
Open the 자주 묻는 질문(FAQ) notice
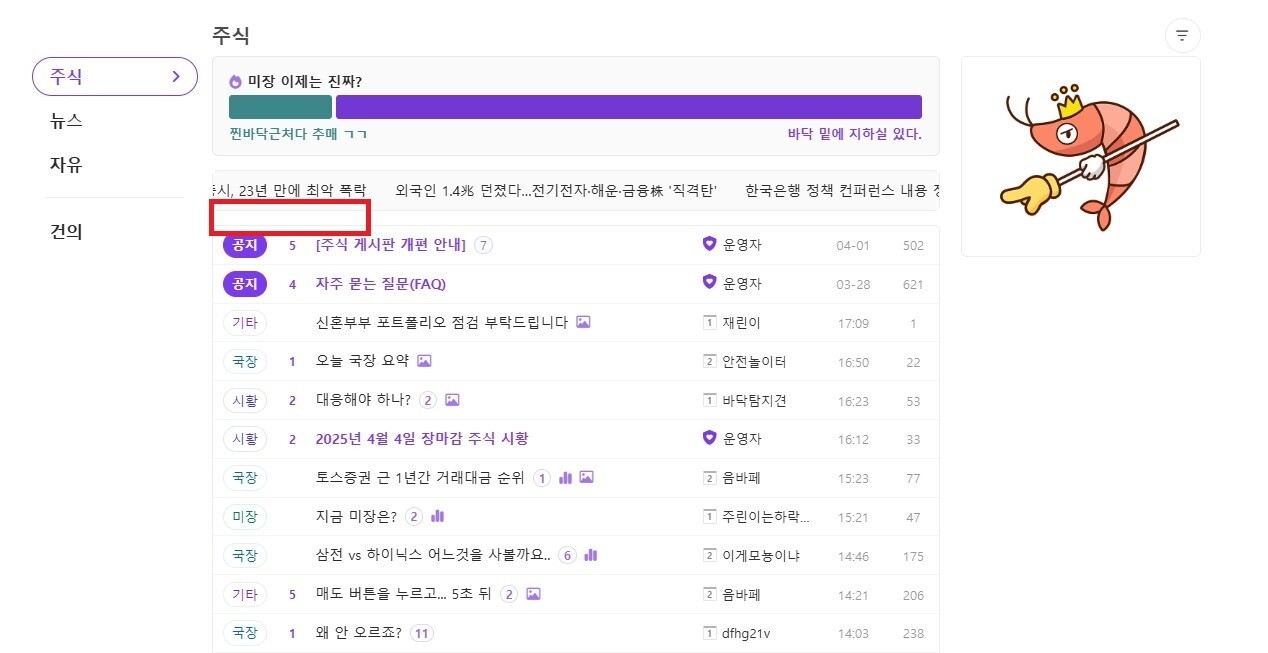coord(381,283)
